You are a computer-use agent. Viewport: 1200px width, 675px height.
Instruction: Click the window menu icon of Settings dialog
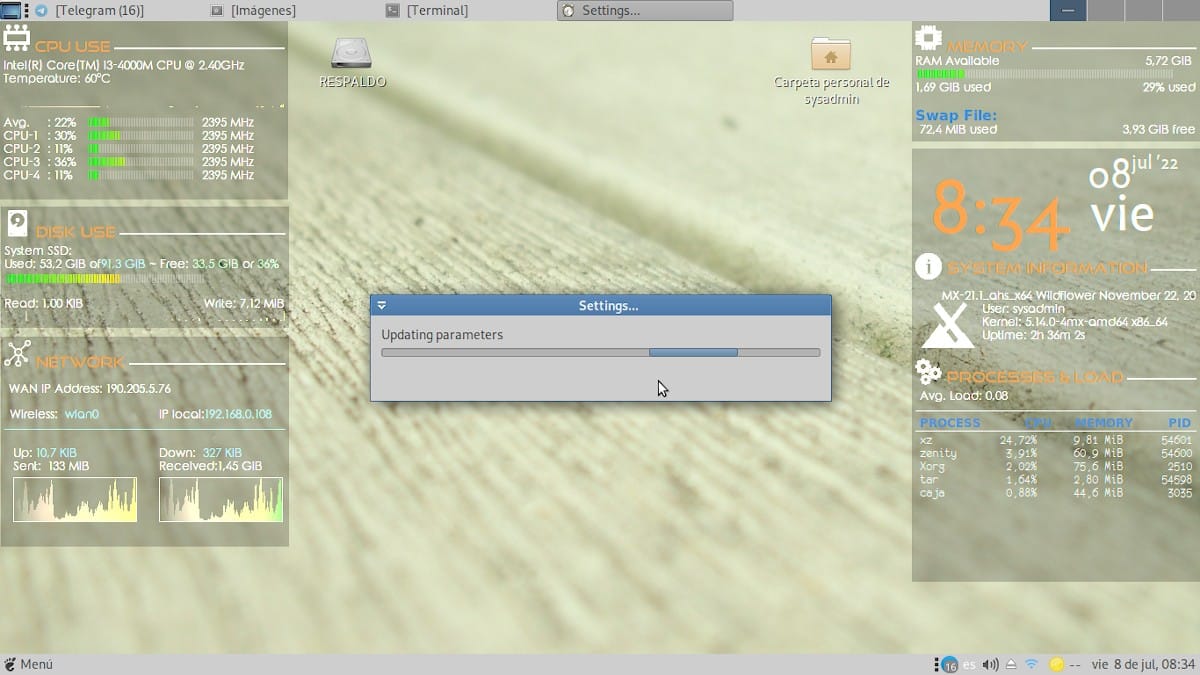point(382,306)
